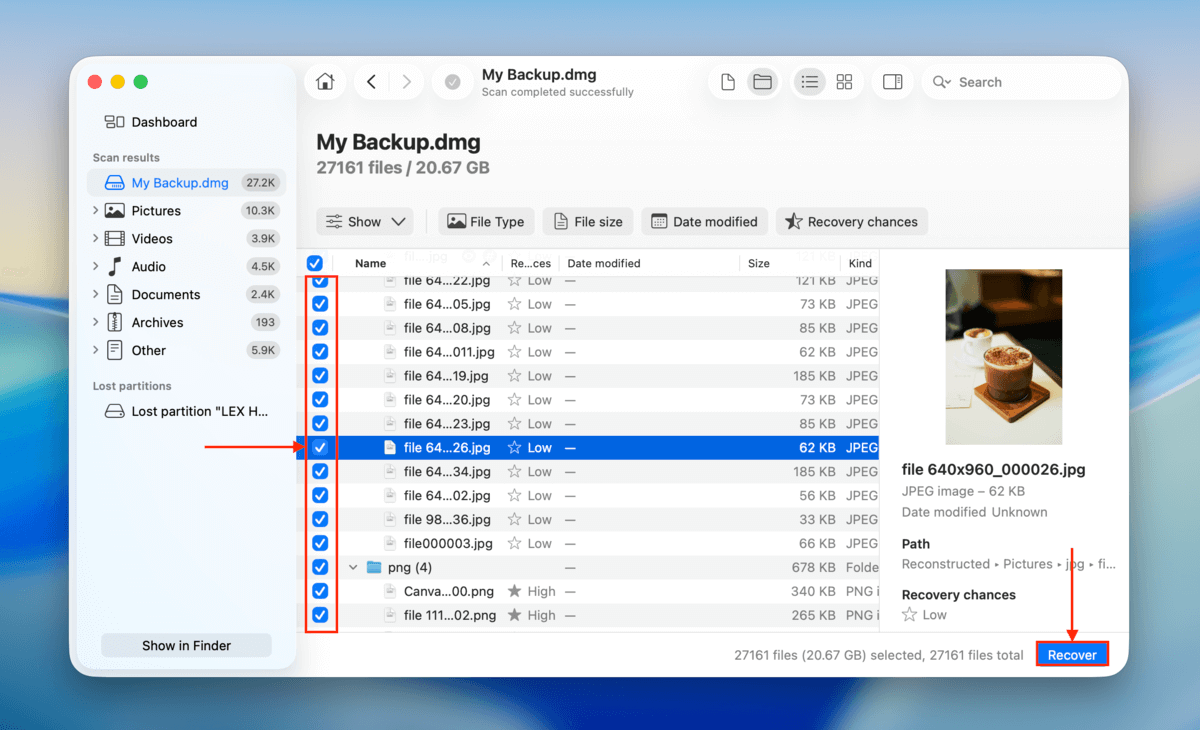
Task: Uncheck file 111...02.png
Action: coord(321,615)
